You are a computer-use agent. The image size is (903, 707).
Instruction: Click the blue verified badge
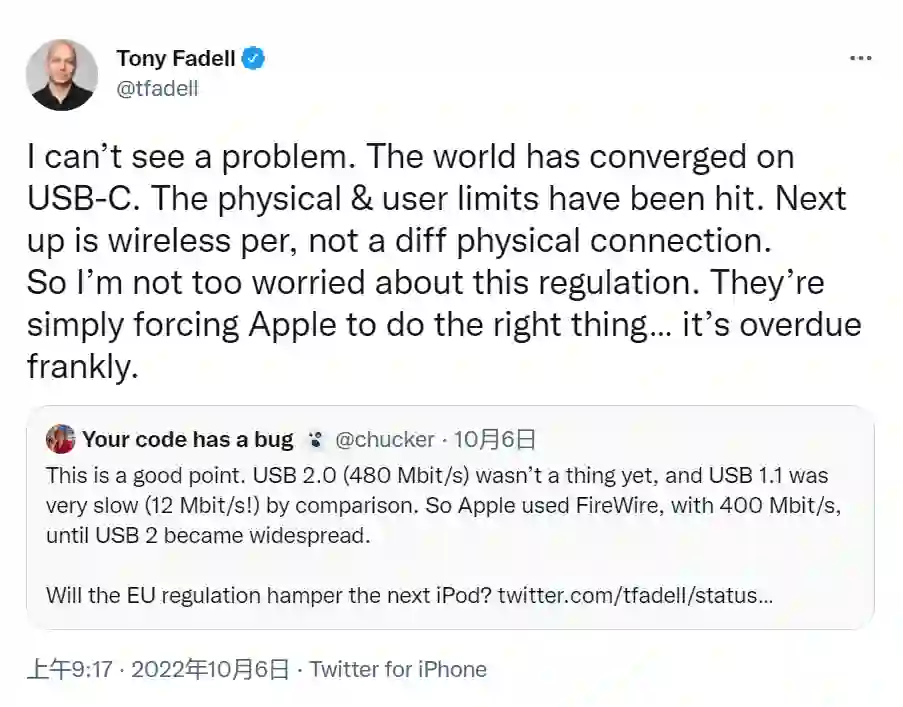click(x=254, y=58)
